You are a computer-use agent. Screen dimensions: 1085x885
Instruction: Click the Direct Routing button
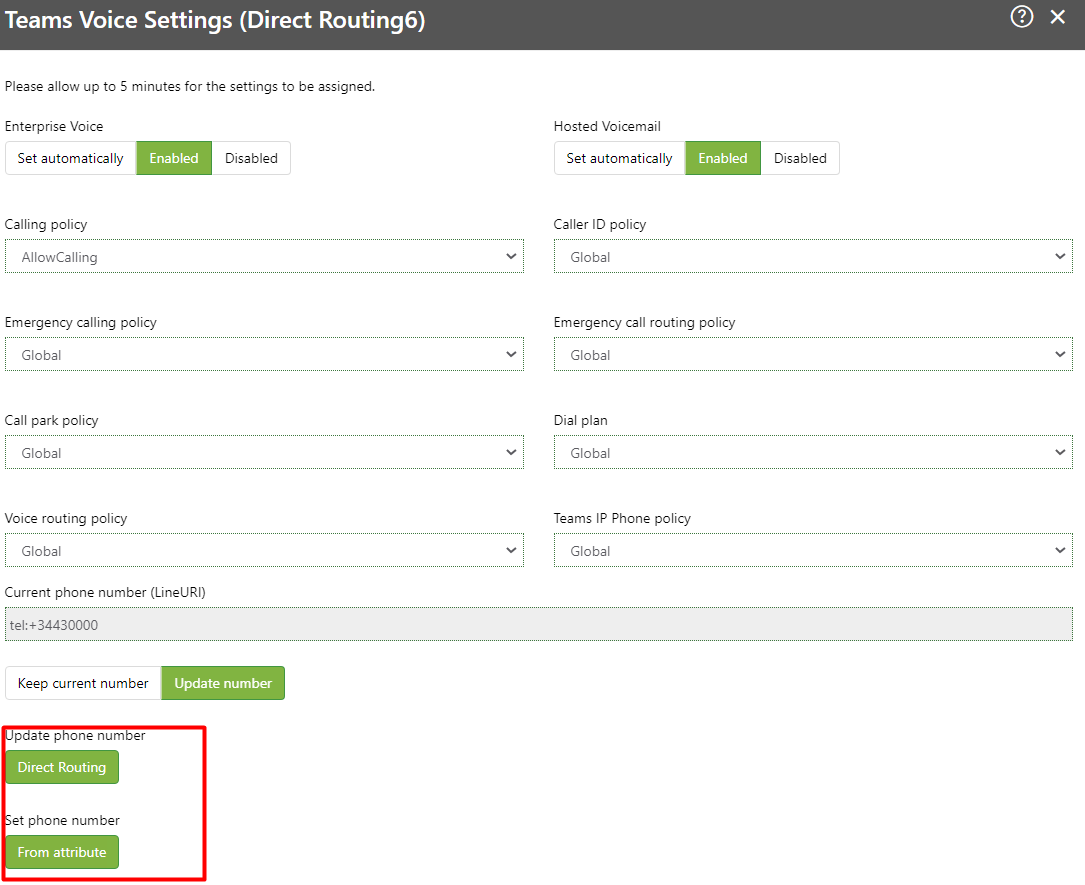click(x=62, y=767)
